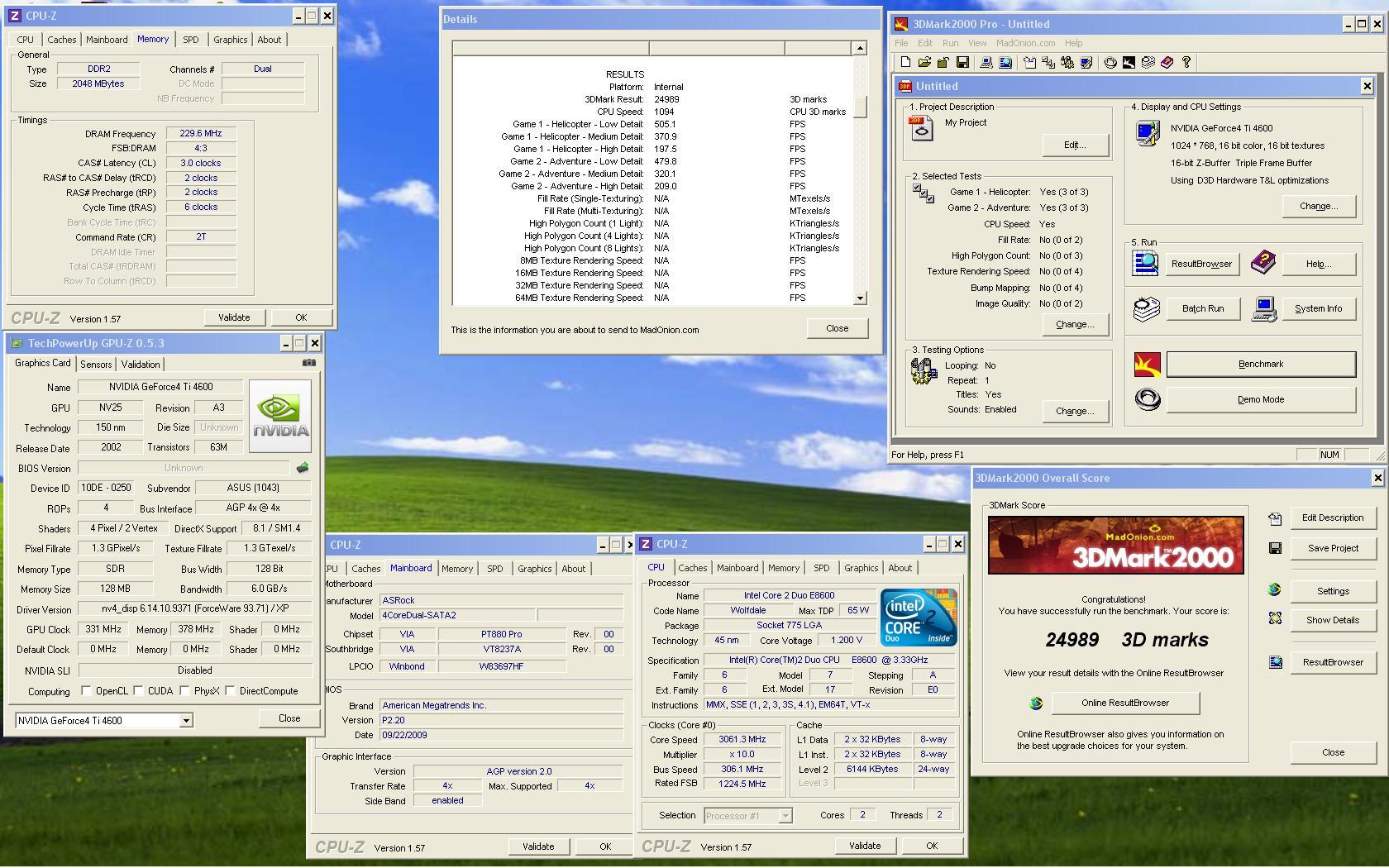The image size is (1389, 868).
Task: Click the globe icon beside Online ResultBrowser button
Action: pyautogui.click(x=1036, y=703)
